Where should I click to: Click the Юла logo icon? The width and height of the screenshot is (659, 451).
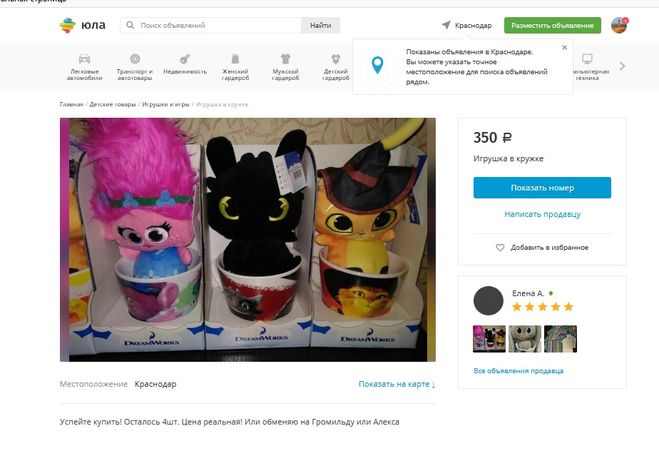pos(67,25)
